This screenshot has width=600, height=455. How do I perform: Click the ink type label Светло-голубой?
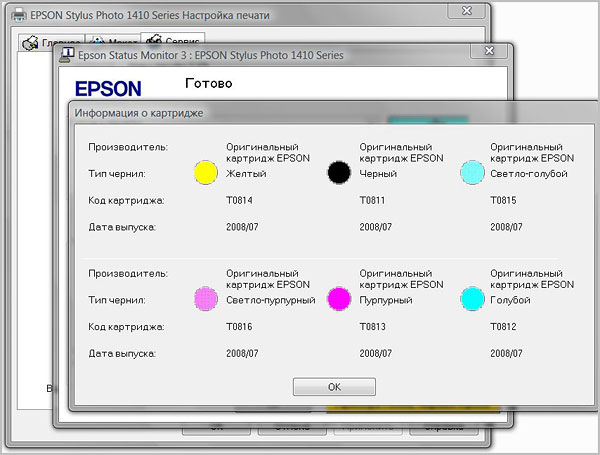[x=529, y=174]
